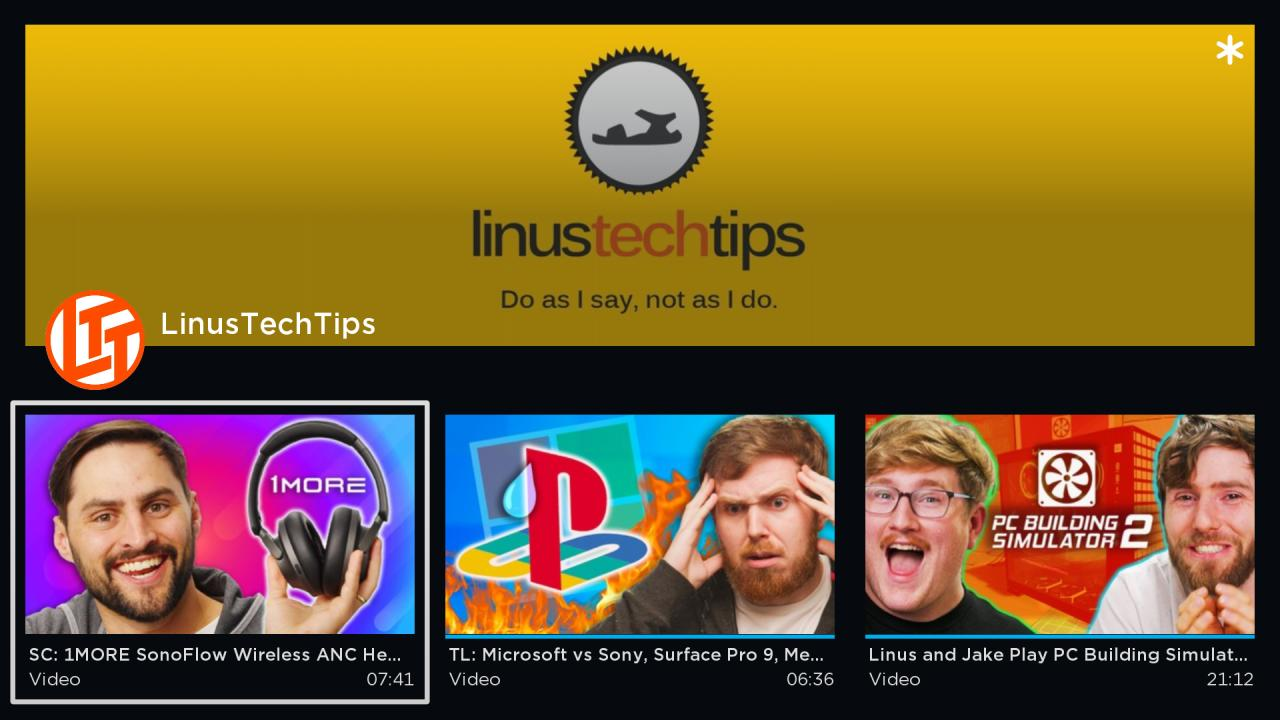Click the asterisk options icon
Image resolution: width=1280 pixels, height=720 pixels.
1229,51
